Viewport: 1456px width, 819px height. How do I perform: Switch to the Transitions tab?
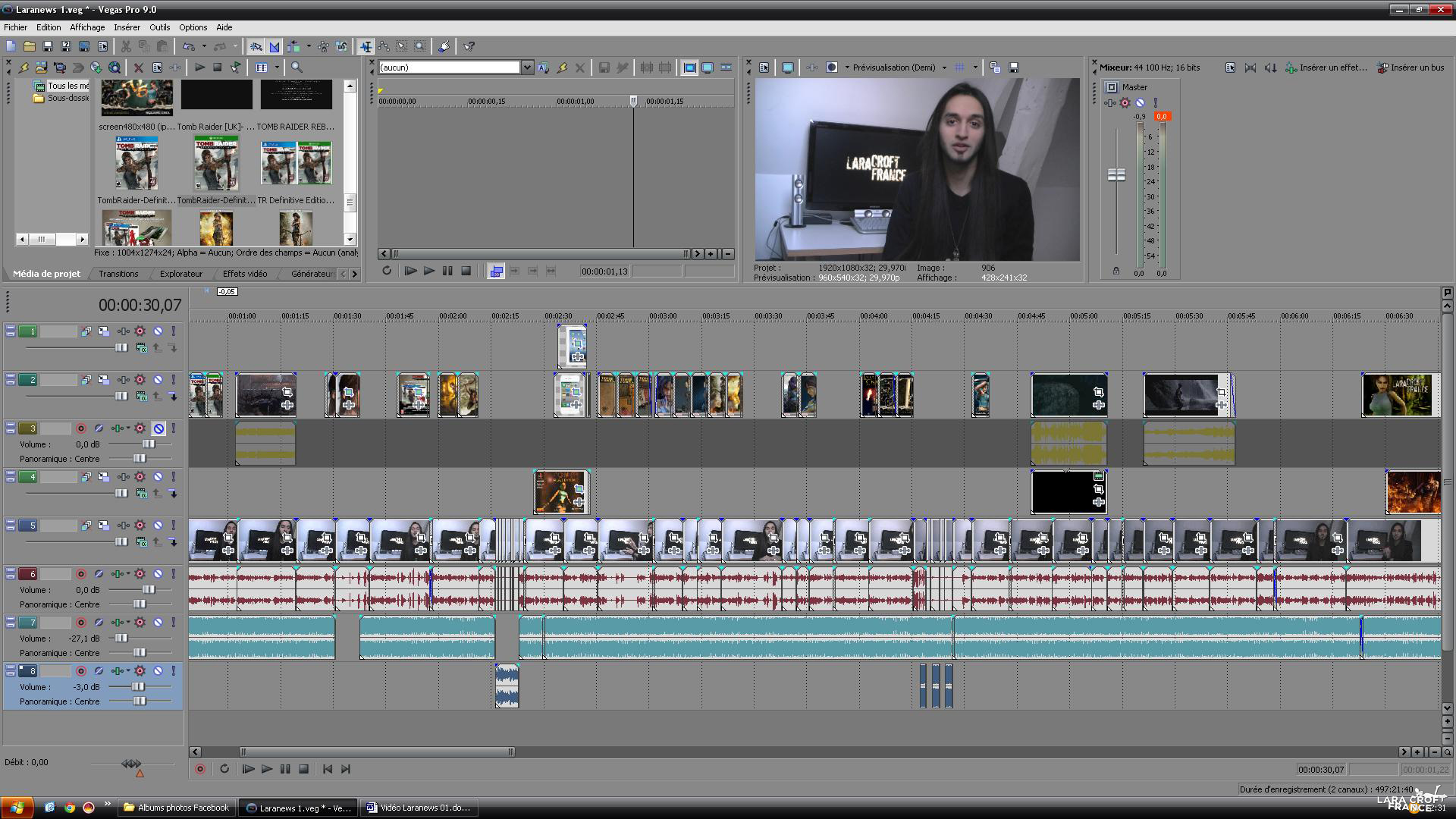118,274
